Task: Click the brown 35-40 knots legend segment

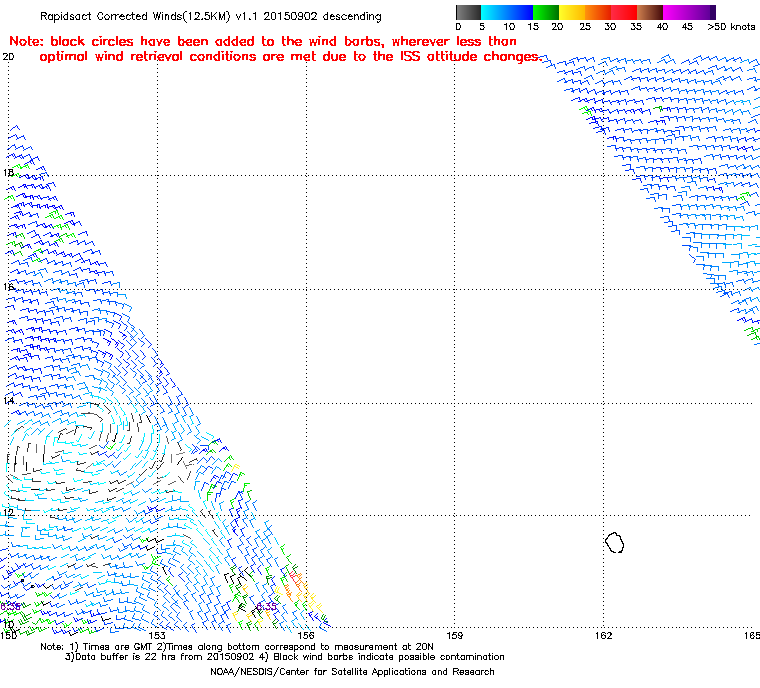Action: [x=650, y=12]
